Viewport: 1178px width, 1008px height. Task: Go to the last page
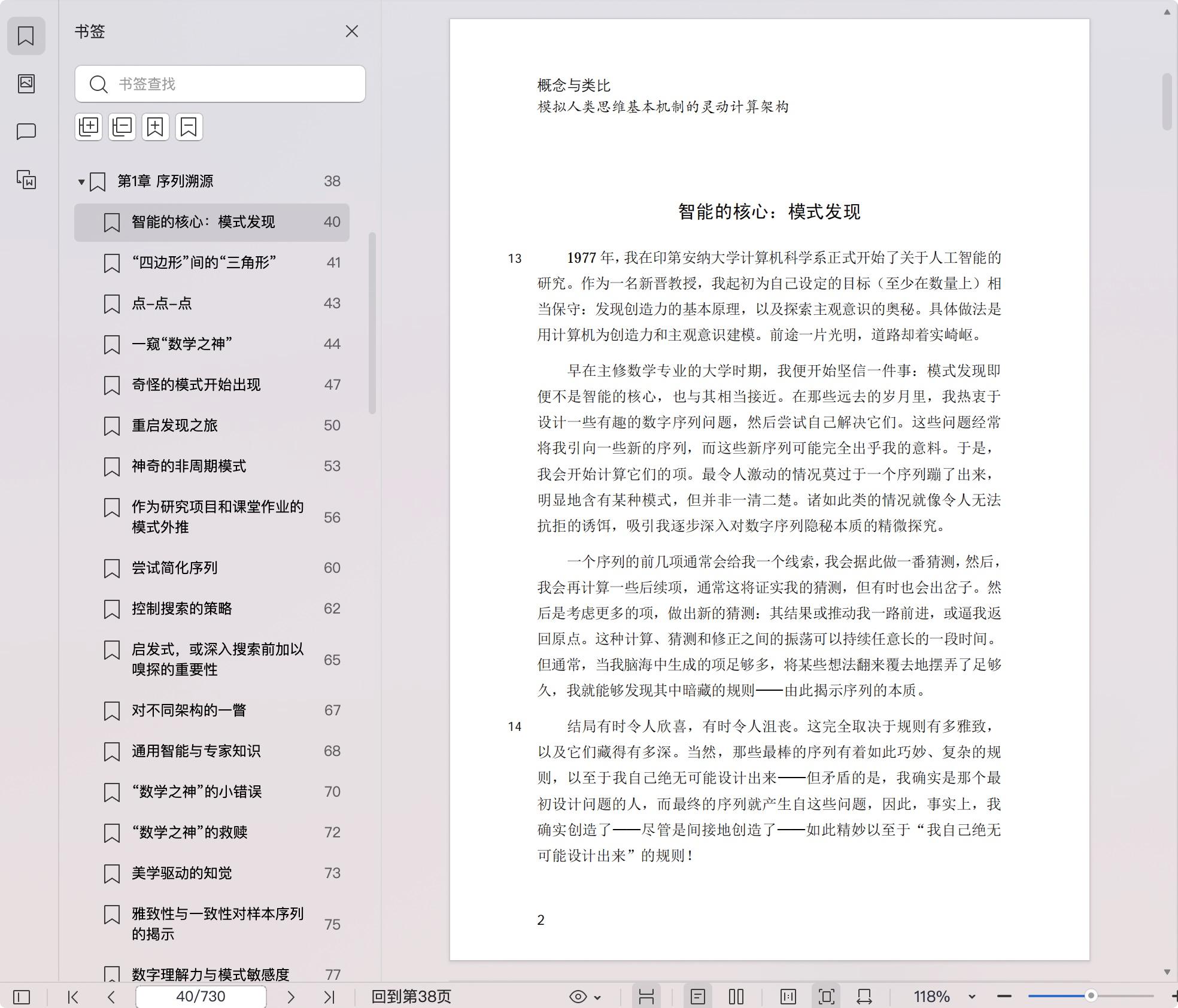coord(329,997)
